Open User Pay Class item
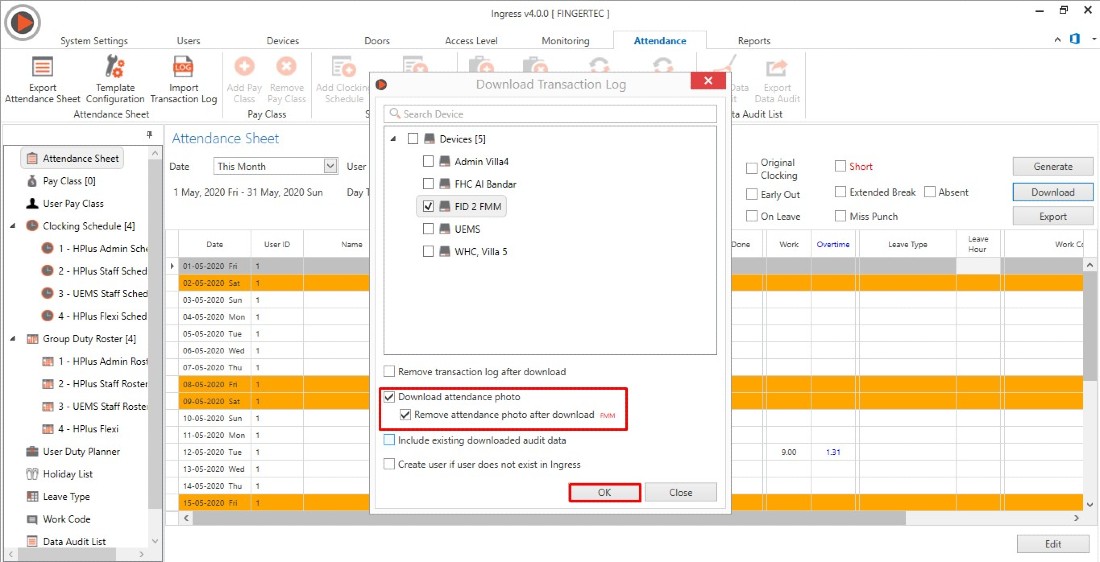Screen dimensions: 1100x562 pyautogui.click(x=65, y=203)
